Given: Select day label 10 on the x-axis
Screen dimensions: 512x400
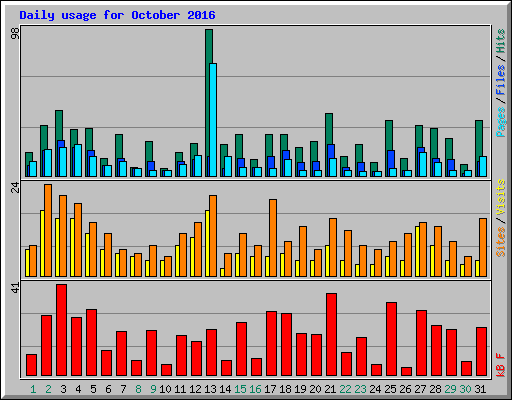Looking at the screenshot, I should [165, 389].
